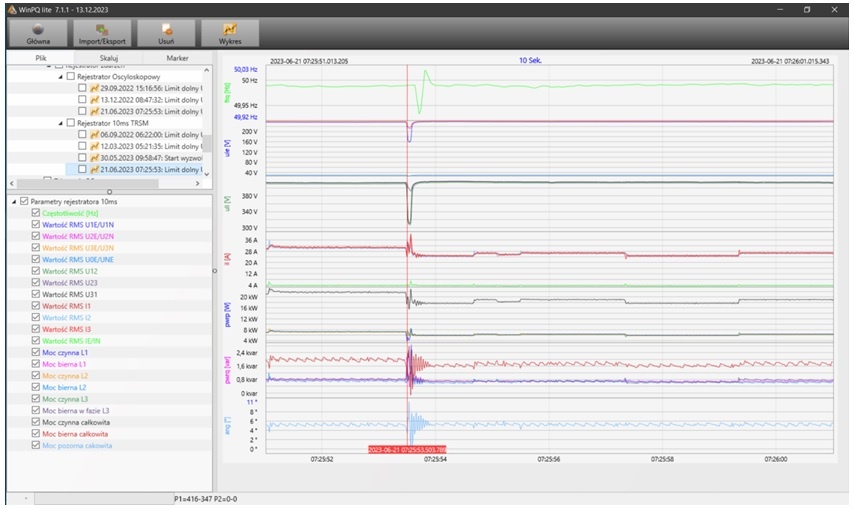Collapse the Rejestrator Oscyloskopowy tree node

tap(60, 77)
